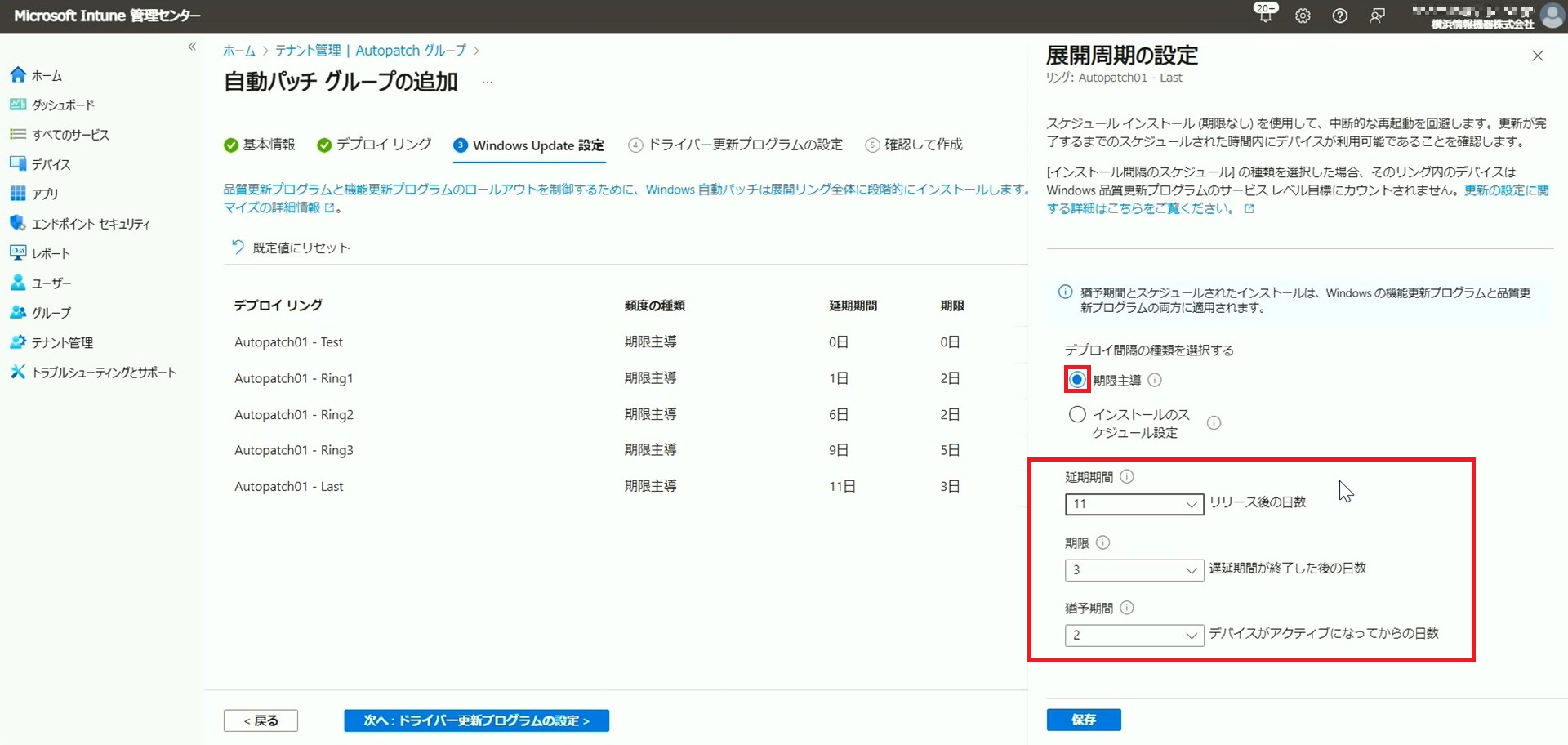1568x745 pixels.
Task: Collapse the left navigation sidebar
Action: [x=192, y=47]
